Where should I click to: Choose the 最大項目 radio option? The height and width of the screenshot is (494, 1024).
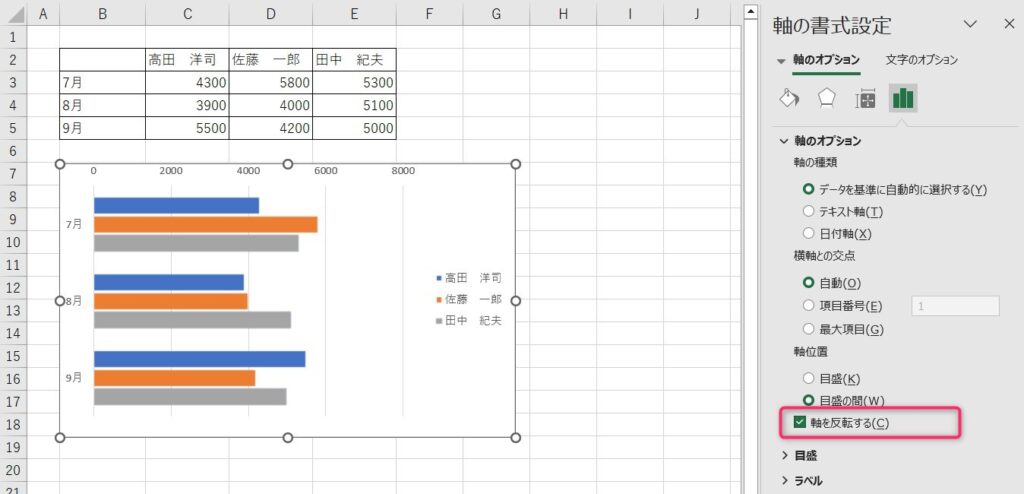pyautogui.click(x=808, y=329)
